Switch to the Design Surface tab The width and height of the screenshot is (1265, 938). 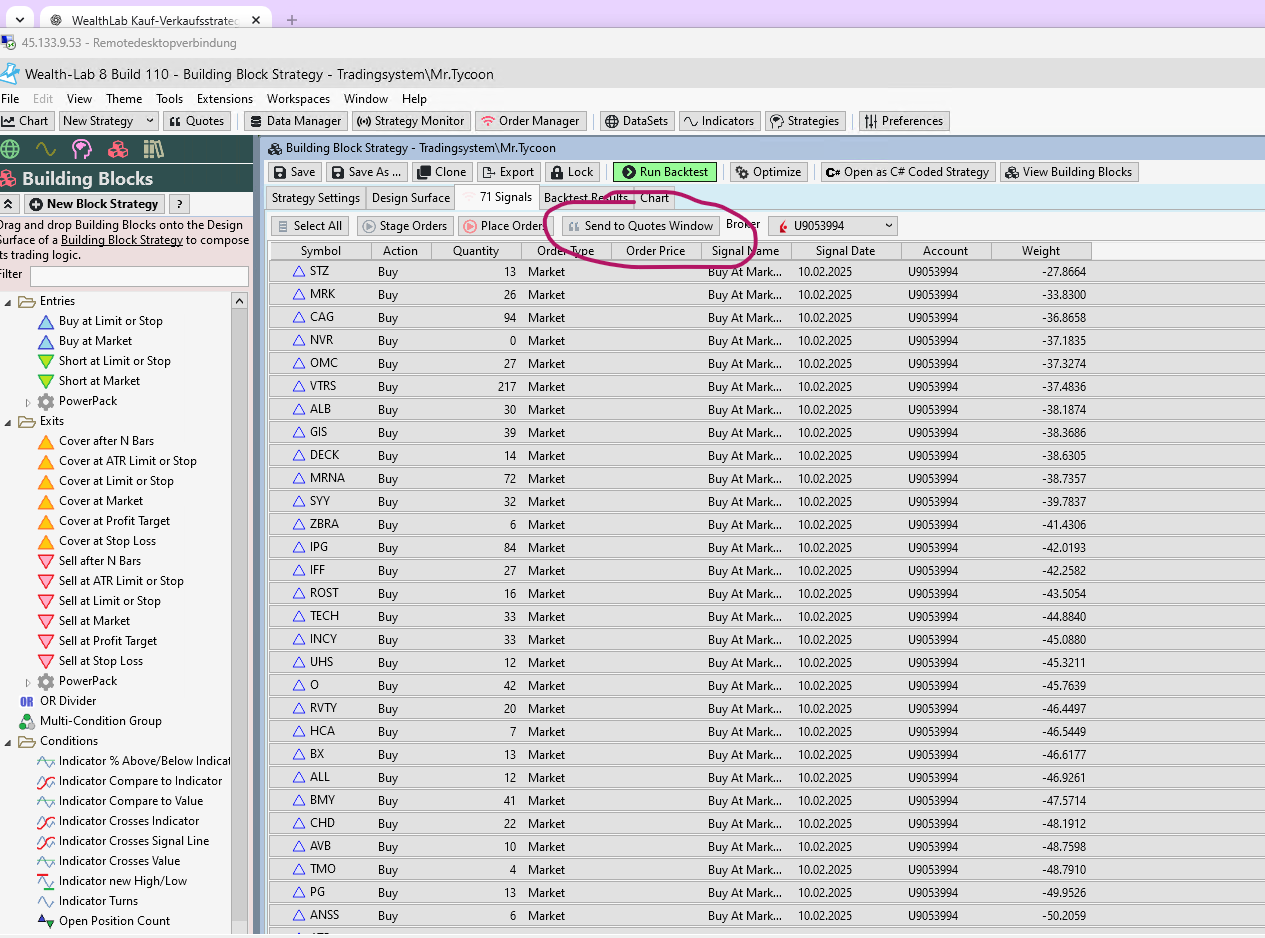click(x=411, y=198)
